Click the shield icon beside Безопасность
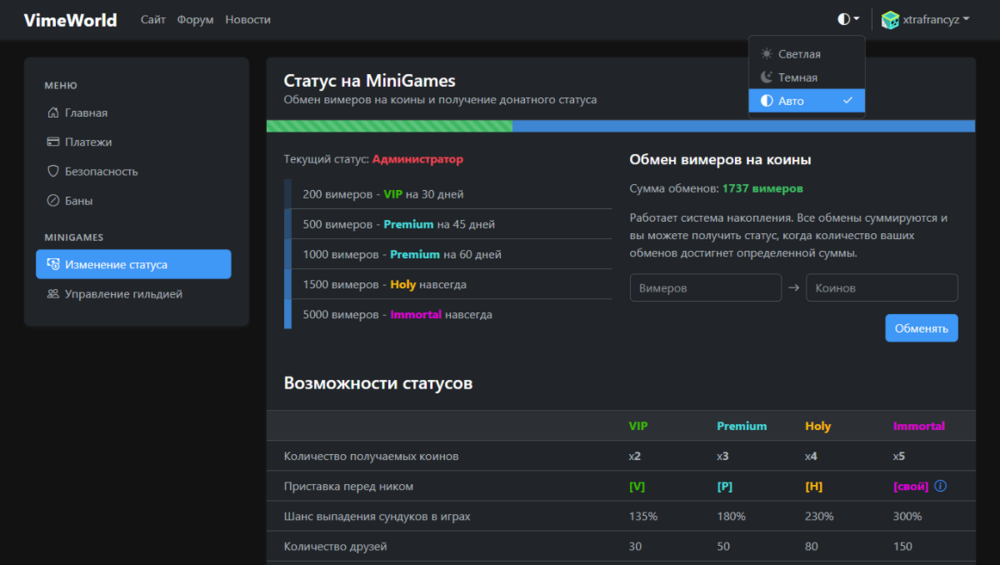Screen dimensions: 1000x565 pos(53,171)
